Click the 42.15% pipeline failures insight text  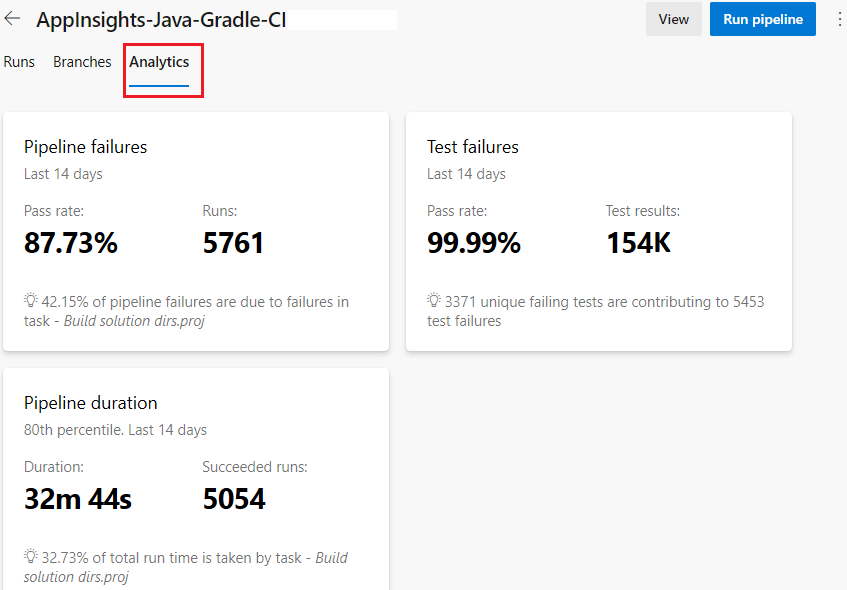coord(186,311)
